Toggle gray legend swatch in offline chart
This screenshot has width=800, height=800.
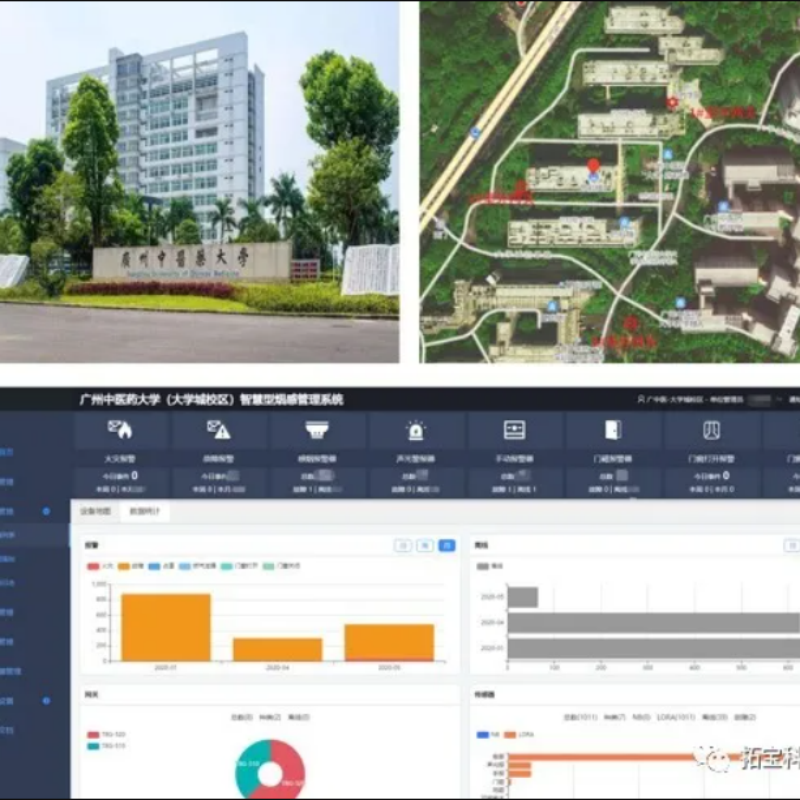pyautogui.click(x=483, y=566)
